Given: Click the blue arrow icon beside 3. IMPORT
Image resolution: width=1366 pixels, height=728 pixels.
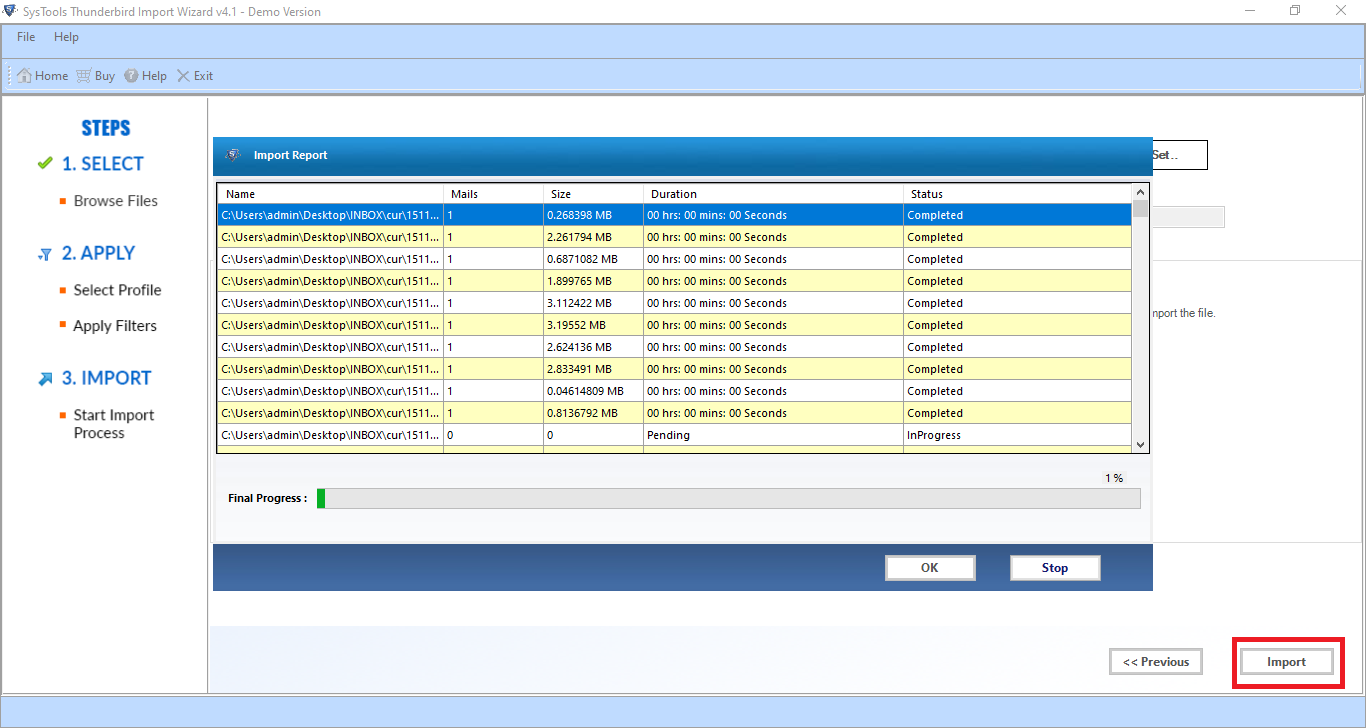Looking at the screenshot, I should (46, 379).
